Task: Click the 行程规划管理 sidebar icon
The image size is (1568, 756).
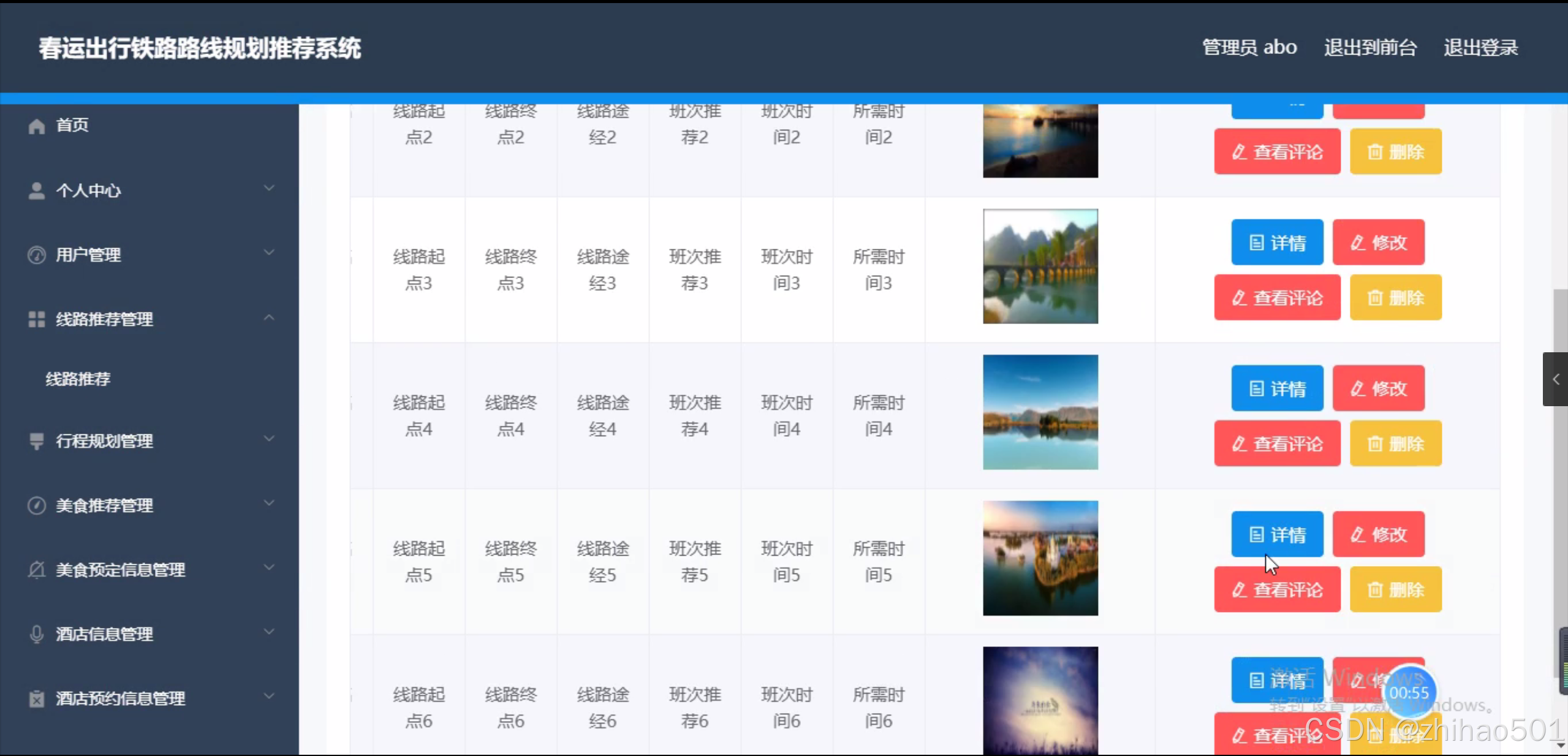Action: (36, 441)
